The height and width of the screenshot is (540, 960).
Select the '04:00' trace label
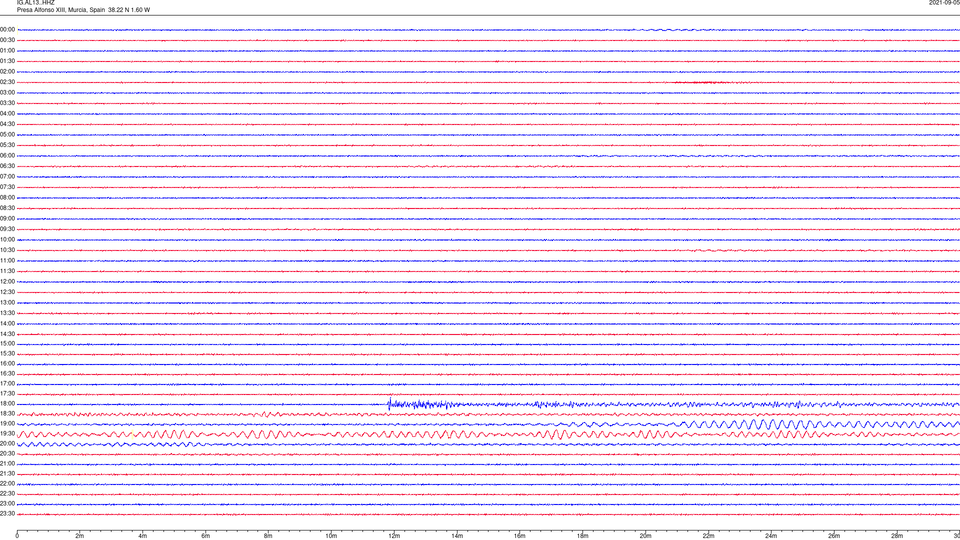pyautogui.click(x=7, y=114)
